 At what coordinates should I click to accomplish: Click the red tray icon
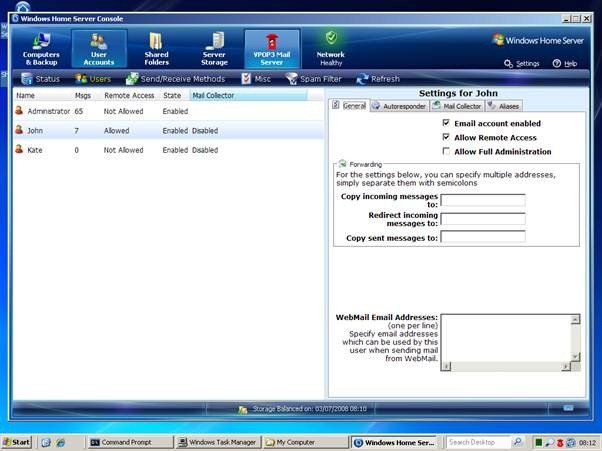[x=560, y=443]
